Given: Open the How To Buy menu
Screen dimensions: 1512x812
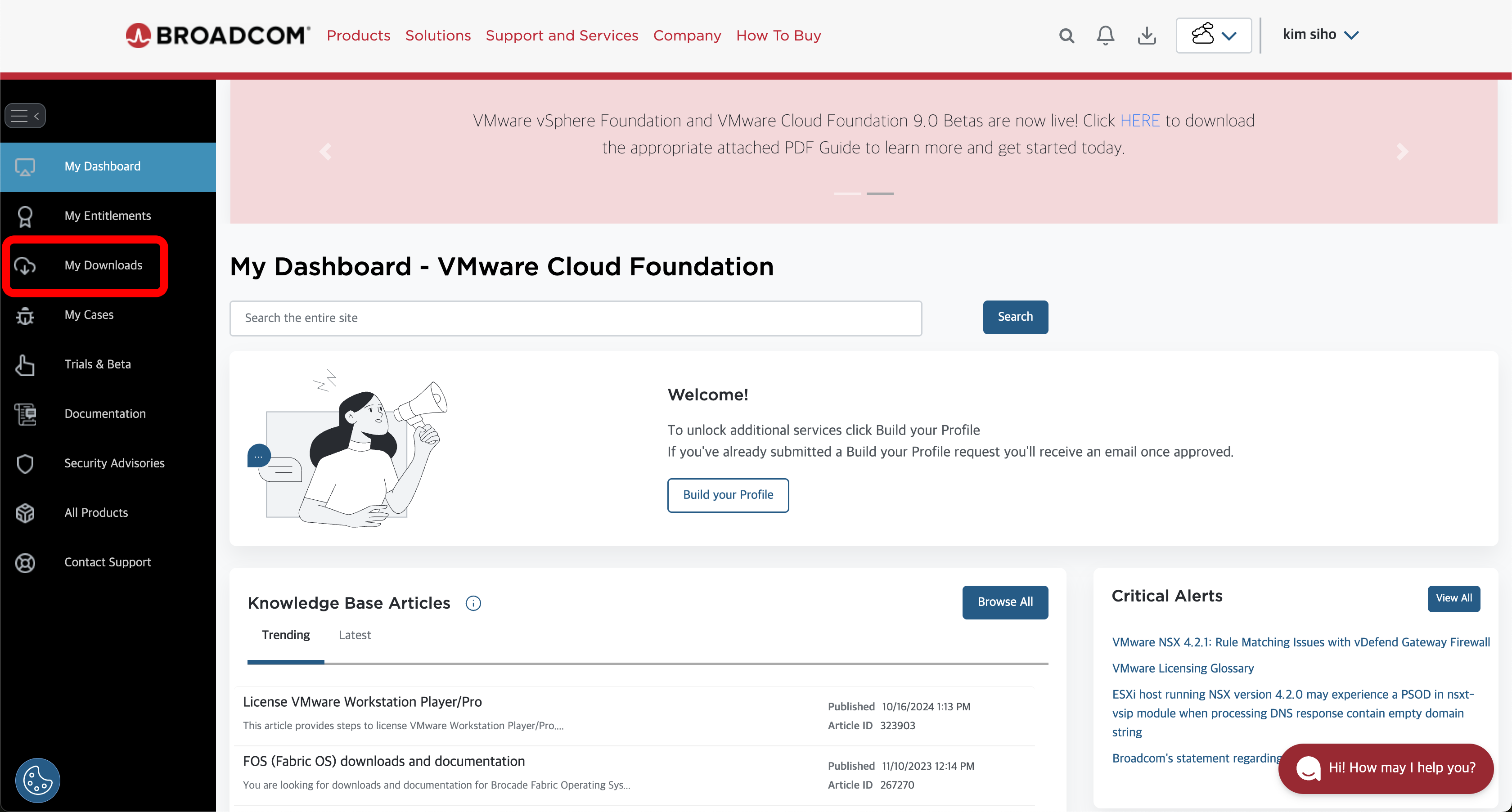Looking at the screenshot, I should (x=778, y=36).
